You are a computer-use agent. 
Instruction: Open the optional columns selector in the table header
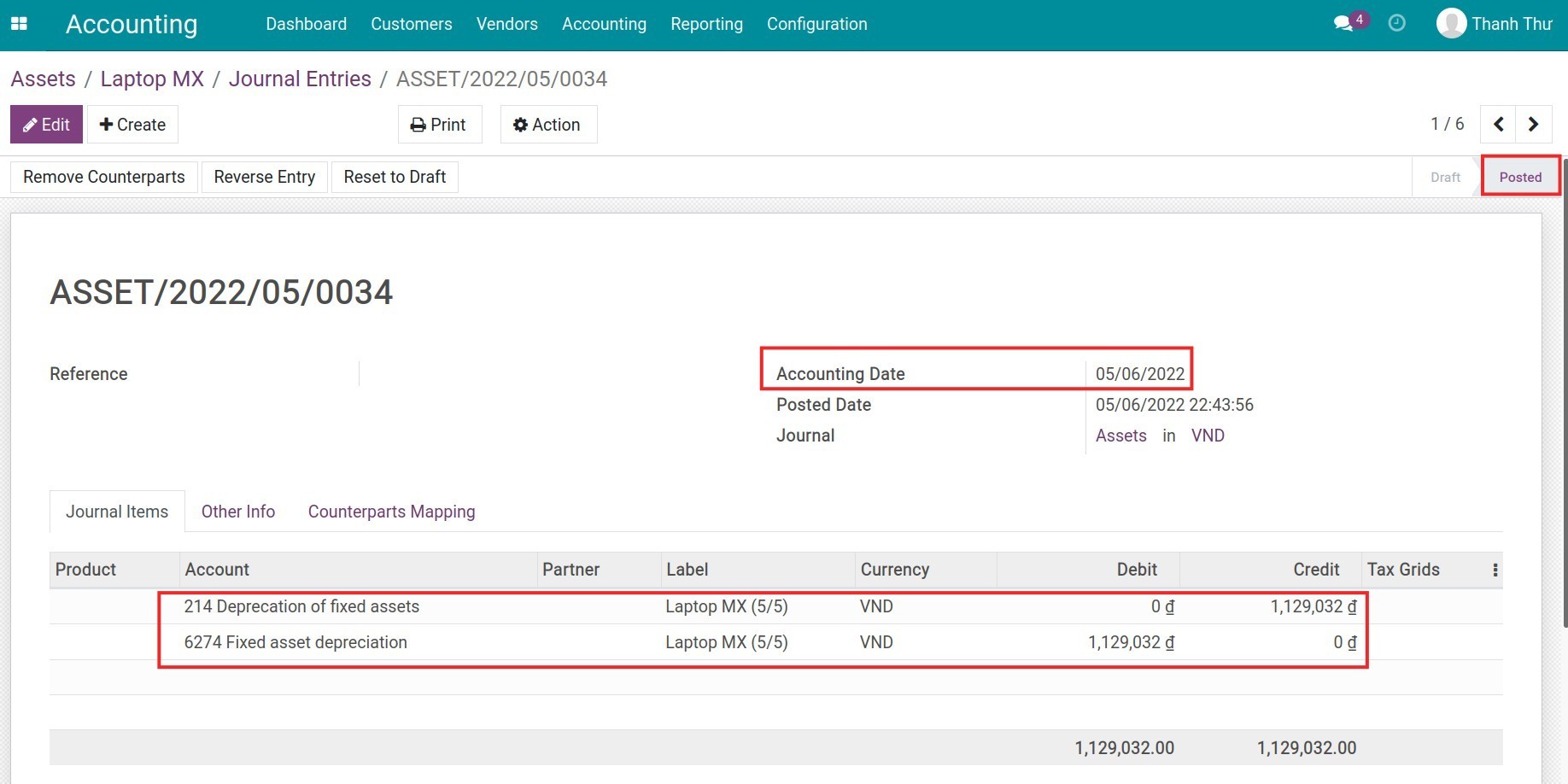[x=1495, y=569]
